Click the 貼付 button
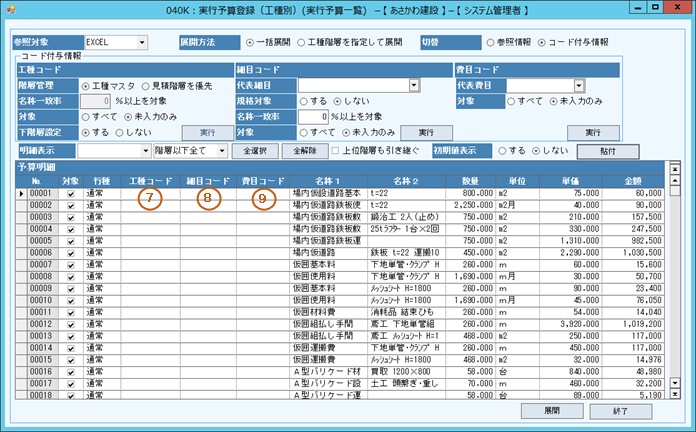The height and width of the screenshot is (432, 696). [607, 151]
